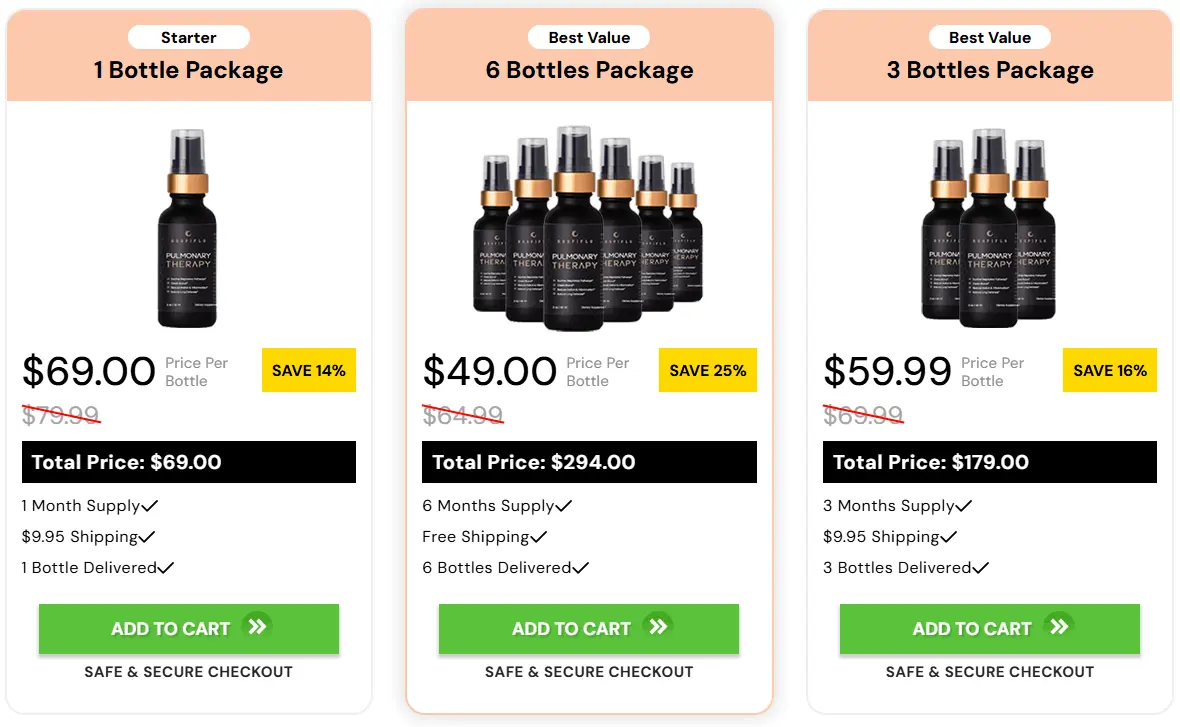Open the 6 Bottles Package header
This screenshot has width=1180, height=727.
[589, 70]
